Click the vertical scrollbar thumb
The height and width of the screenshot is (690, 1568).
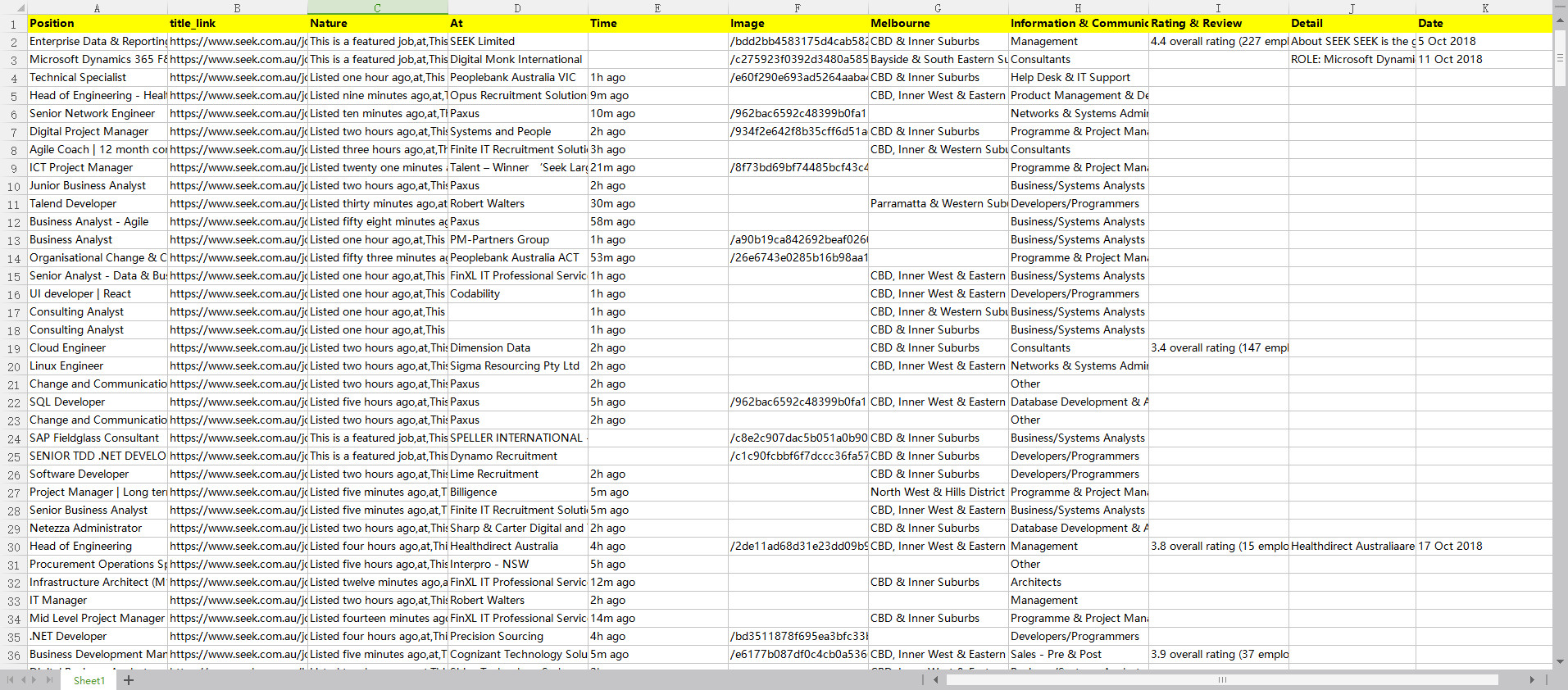click(x=1560, y=58)
